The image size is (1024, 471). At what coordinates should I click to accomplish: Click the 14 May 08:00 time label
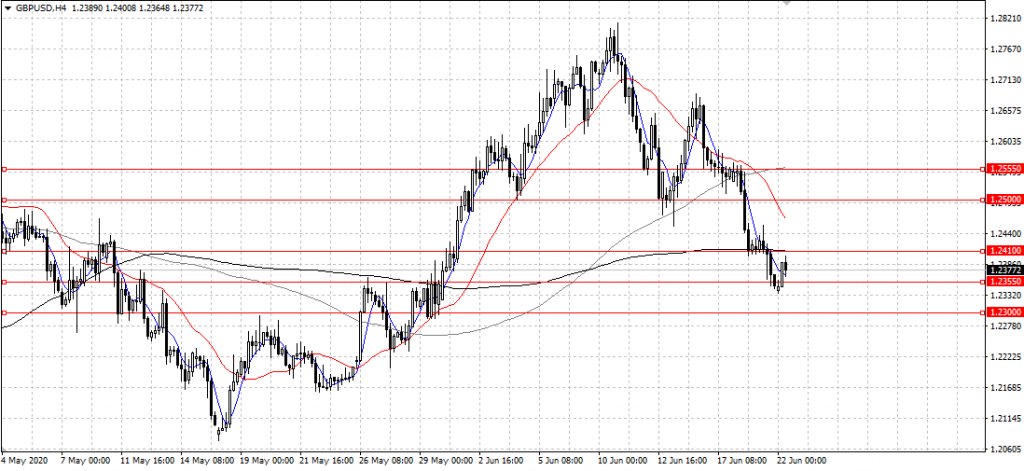(x=208, y=463)
